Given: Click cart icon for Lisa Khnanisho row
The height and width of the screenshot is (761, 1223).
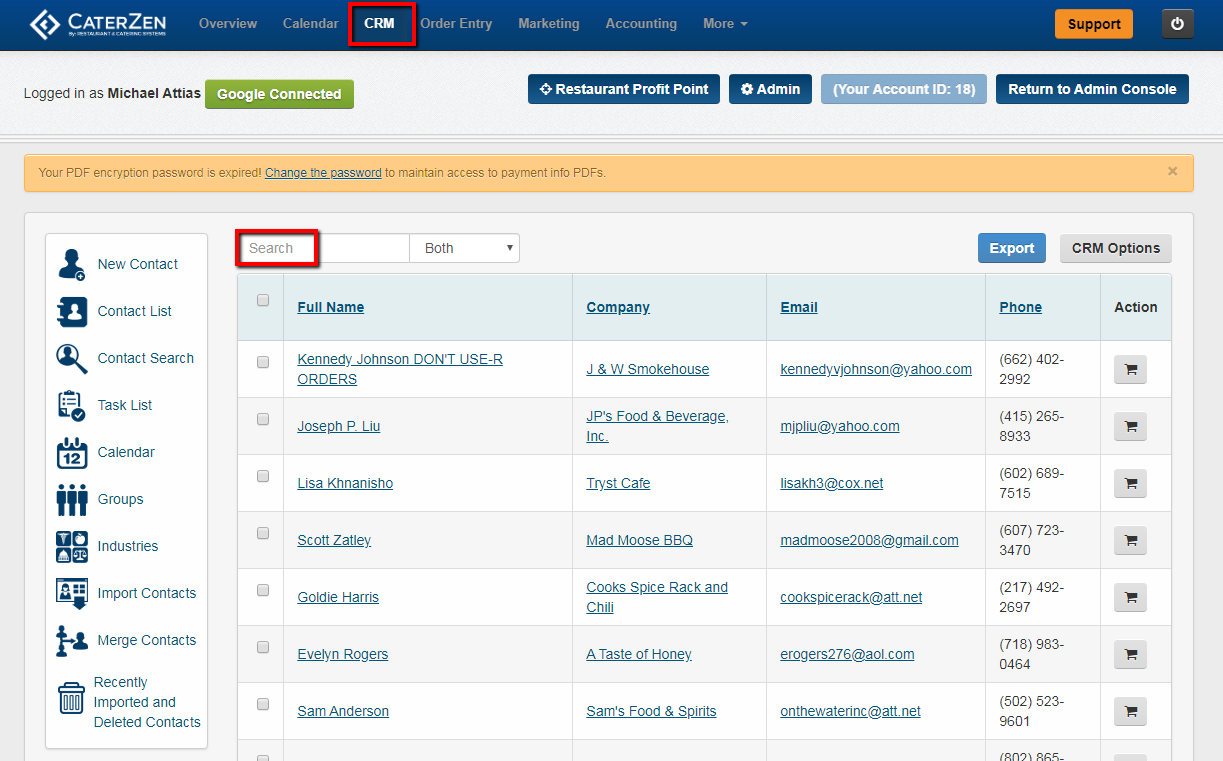Looking at the screenshot, I should click(x=1131, y=484).
